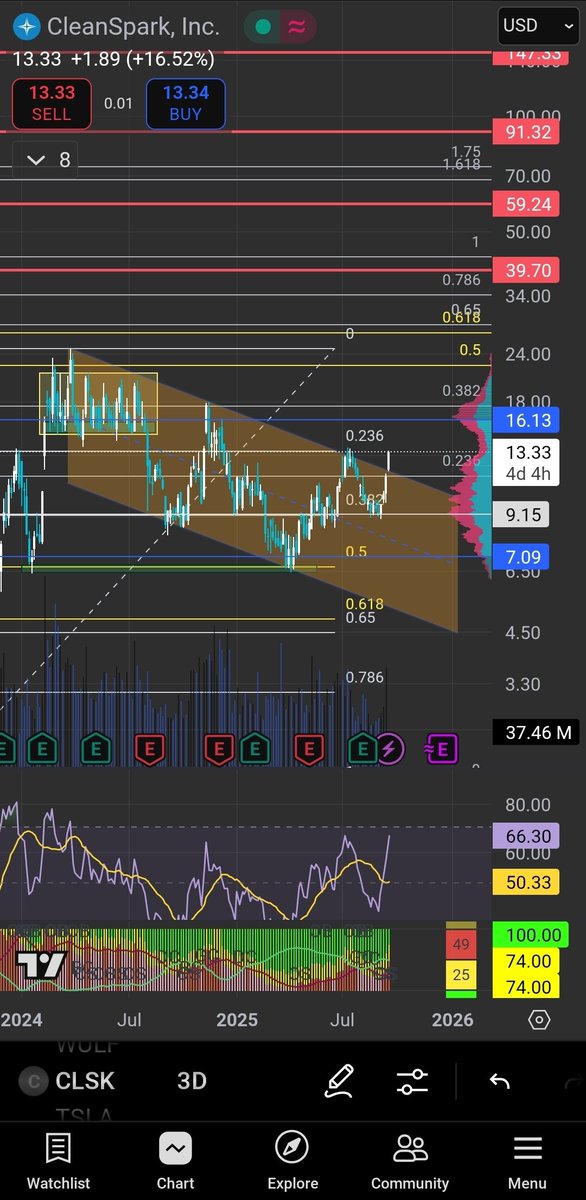
Task: Tap the purple lightning bolt event marker
Action: tap(390, 747)
